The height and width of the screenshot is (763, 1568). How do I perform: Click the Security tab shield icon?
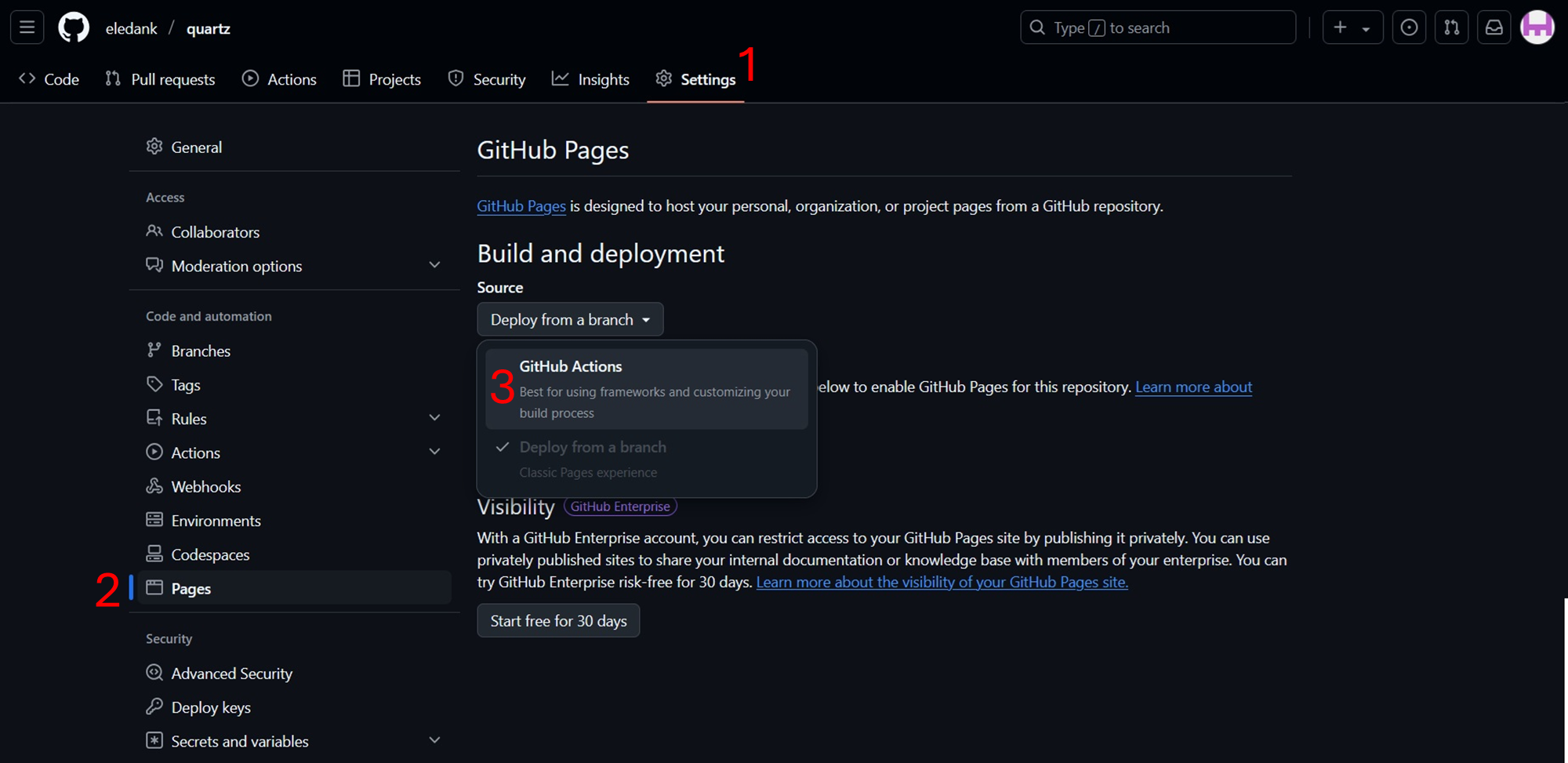[x=456, y=78]
